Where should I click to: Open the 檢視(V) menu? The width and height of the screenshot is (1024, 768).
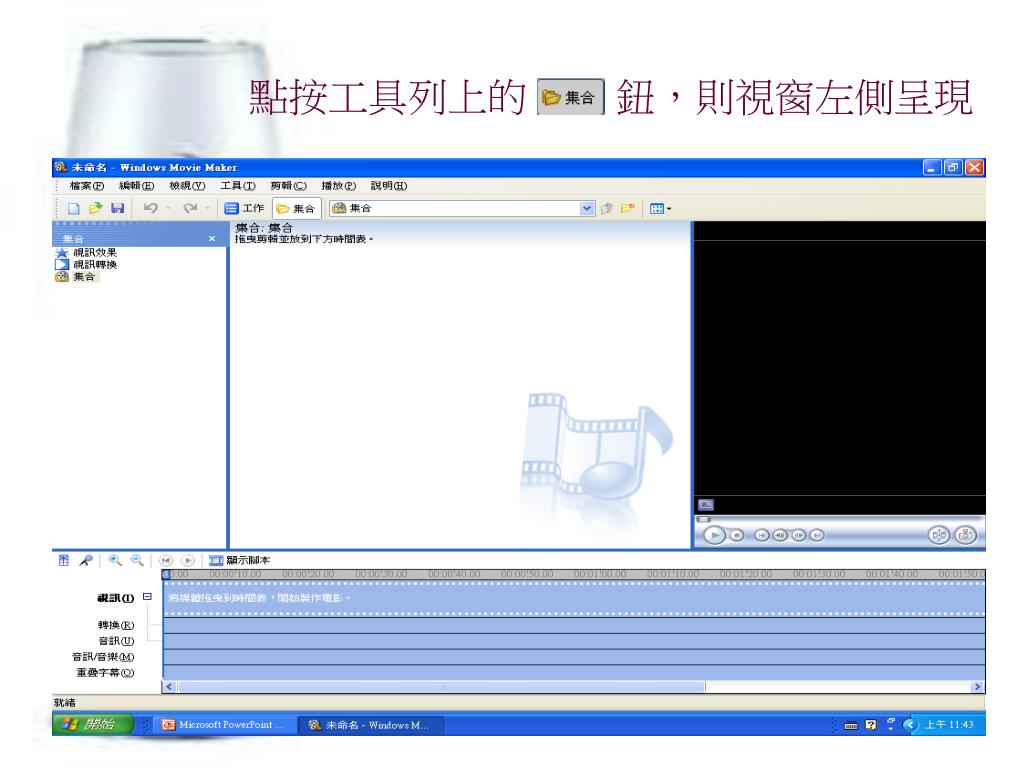(187, 186)
